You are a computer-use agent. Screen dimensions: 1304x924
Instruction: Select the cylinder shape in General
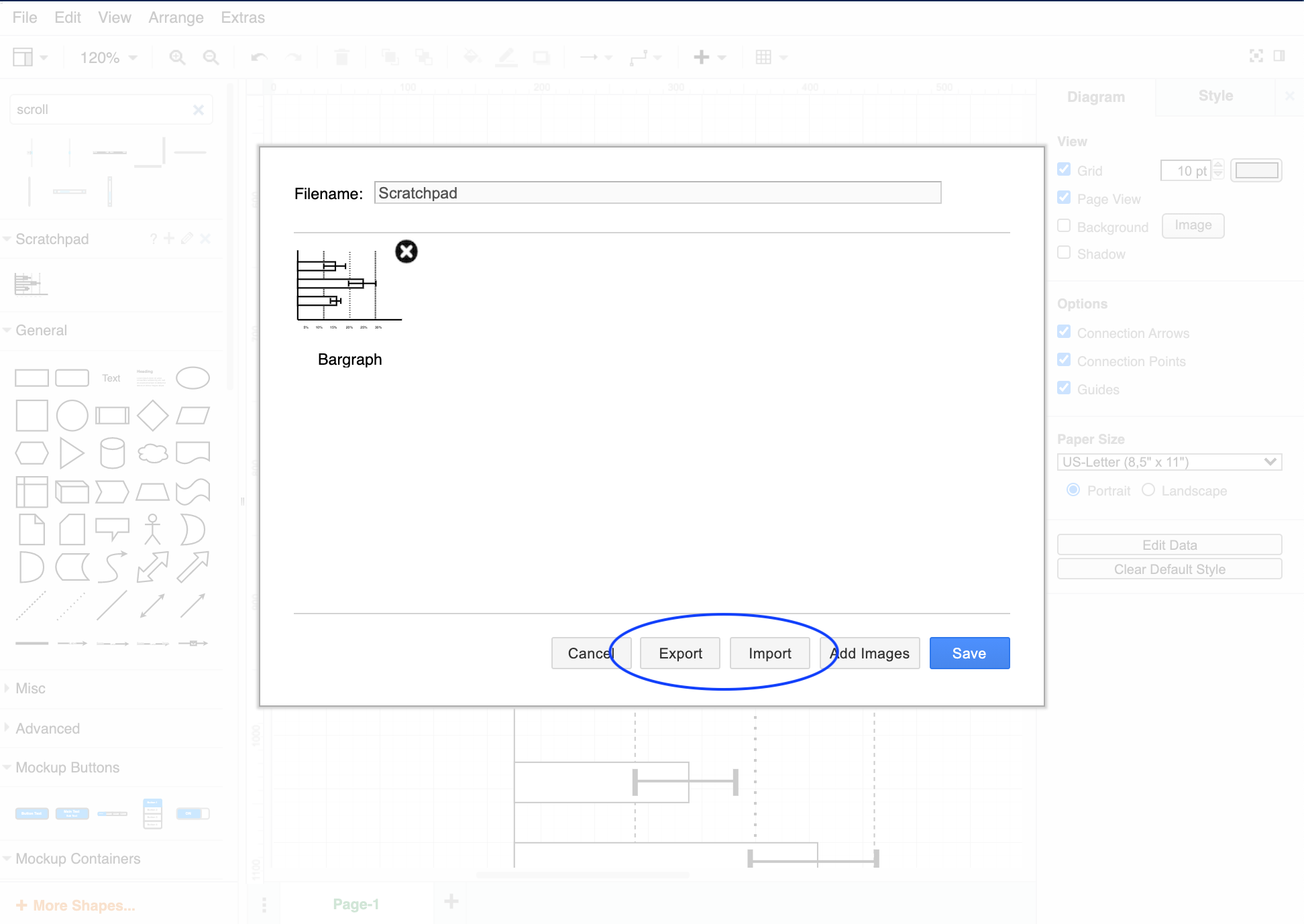tap(112, 453)
